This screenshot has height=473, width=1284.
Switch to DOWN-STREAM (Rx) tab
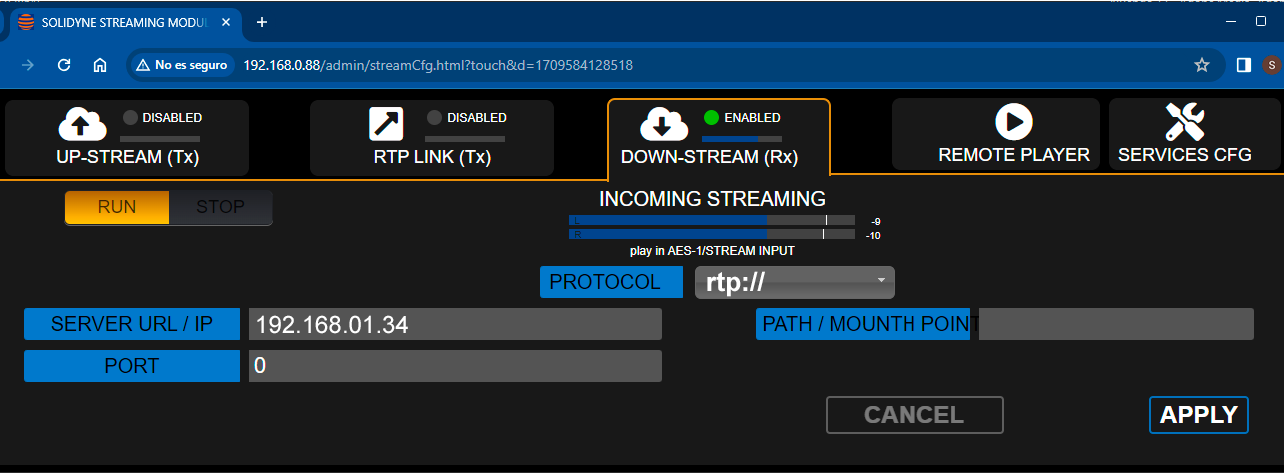(x=719, y=138)
